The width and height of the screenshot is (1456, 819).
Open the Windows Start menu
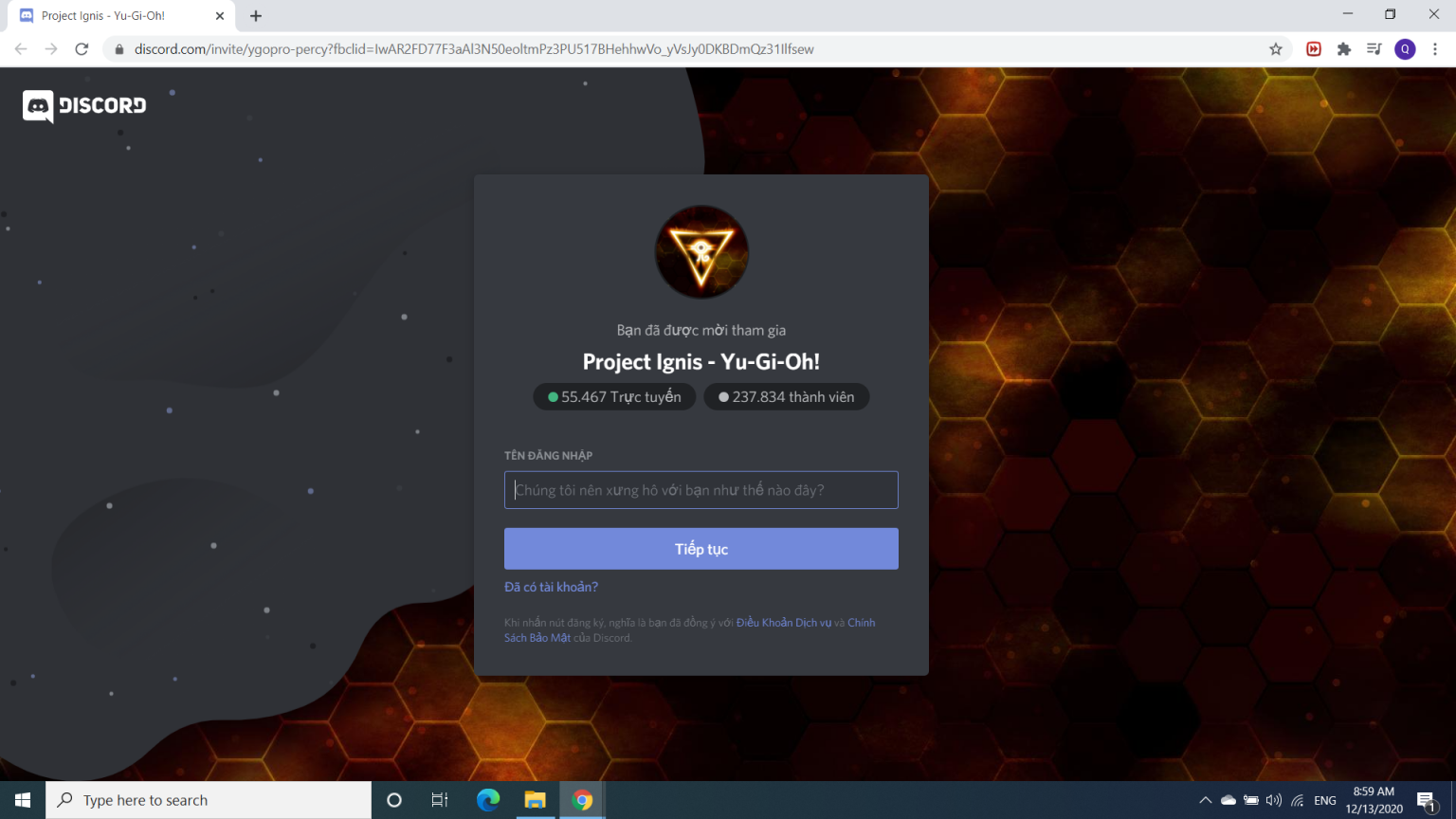click(x=23, y=800)
